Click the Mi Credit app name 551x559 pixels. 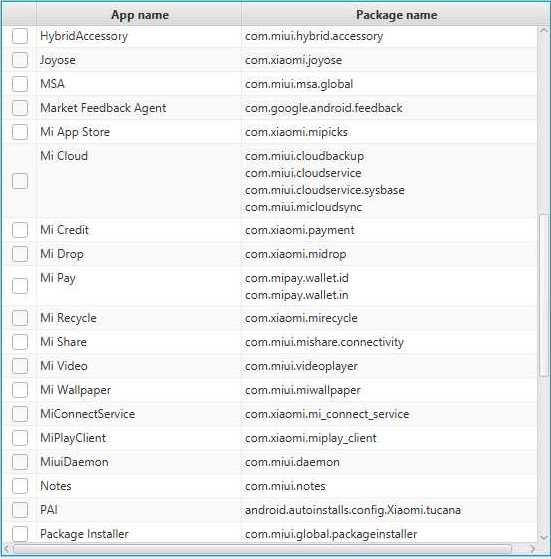pyautogui.click(x=64, y=230)
